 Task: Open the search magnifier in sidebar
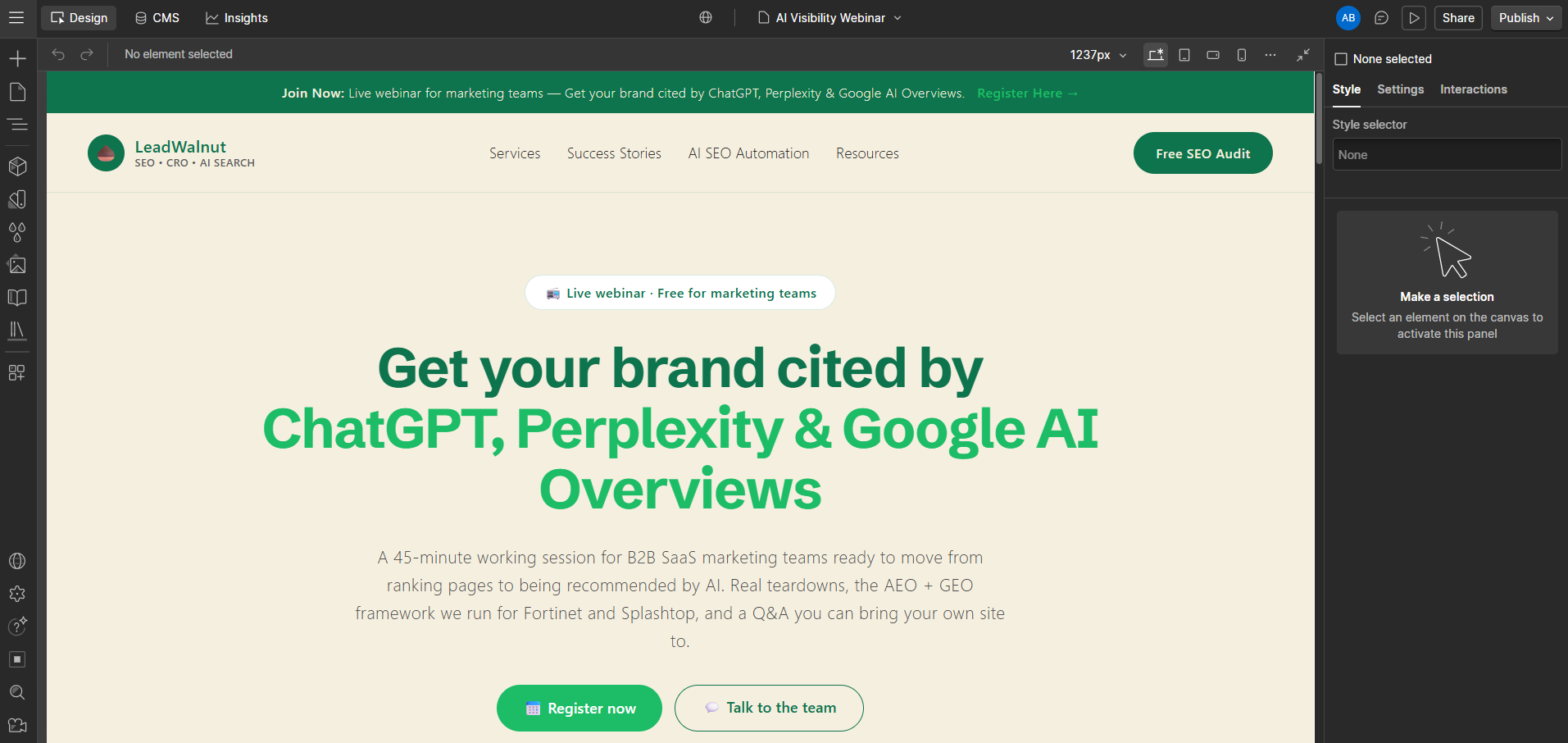point(17,692)
